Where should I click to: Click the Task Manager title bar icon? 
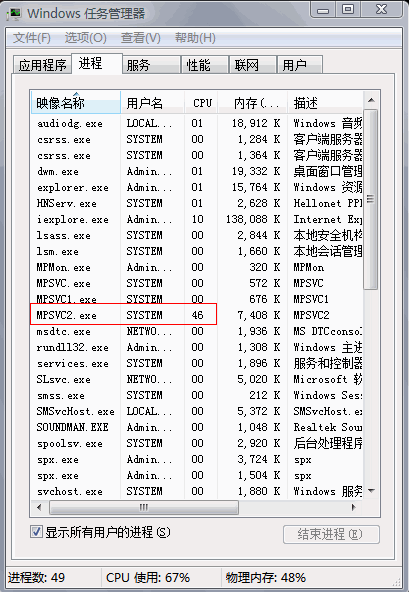14,14
